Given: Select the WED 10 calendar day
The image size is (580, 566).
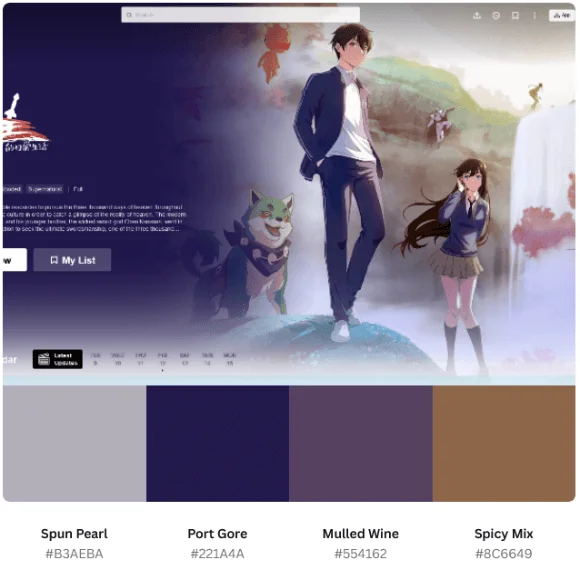Looking at the screenshot, I should point(118,359).
